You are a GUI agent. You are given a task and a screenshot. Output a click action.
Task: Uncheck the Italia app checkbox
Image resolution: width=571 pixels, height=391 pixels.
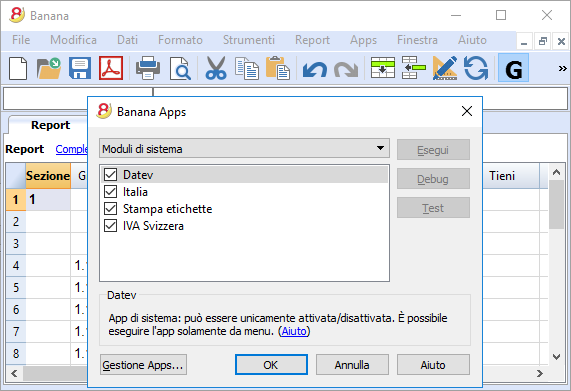[110, 191]
